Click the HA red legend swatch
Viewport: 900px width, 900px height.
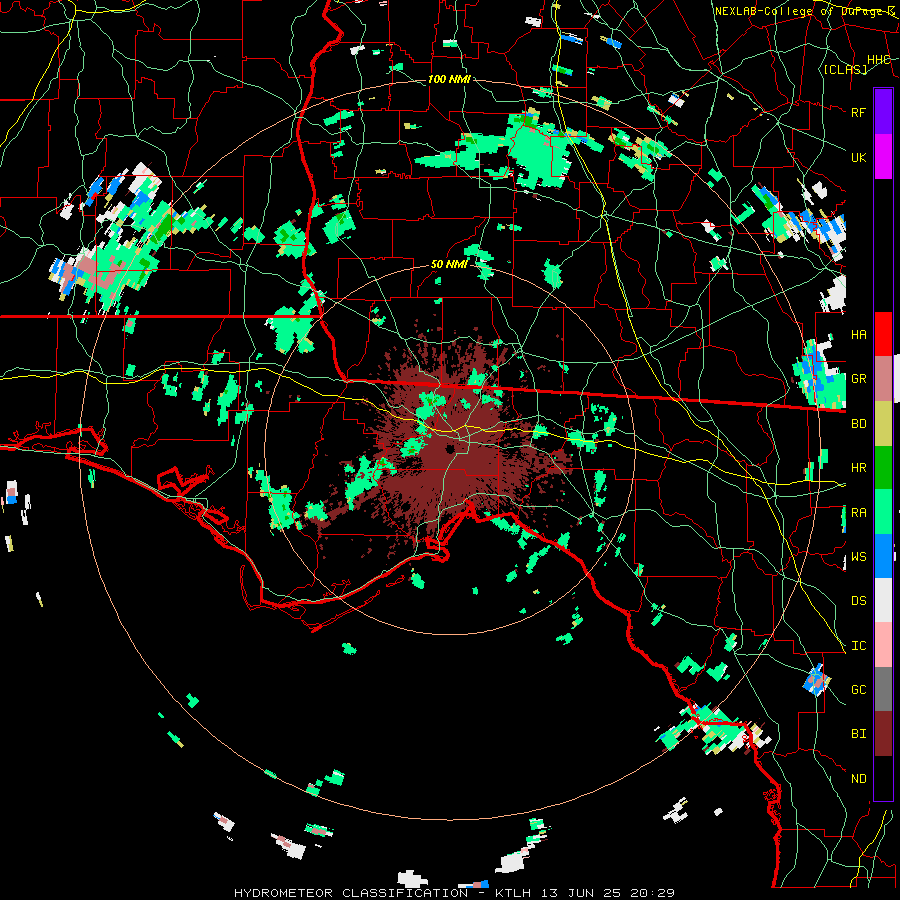[883, 334]
